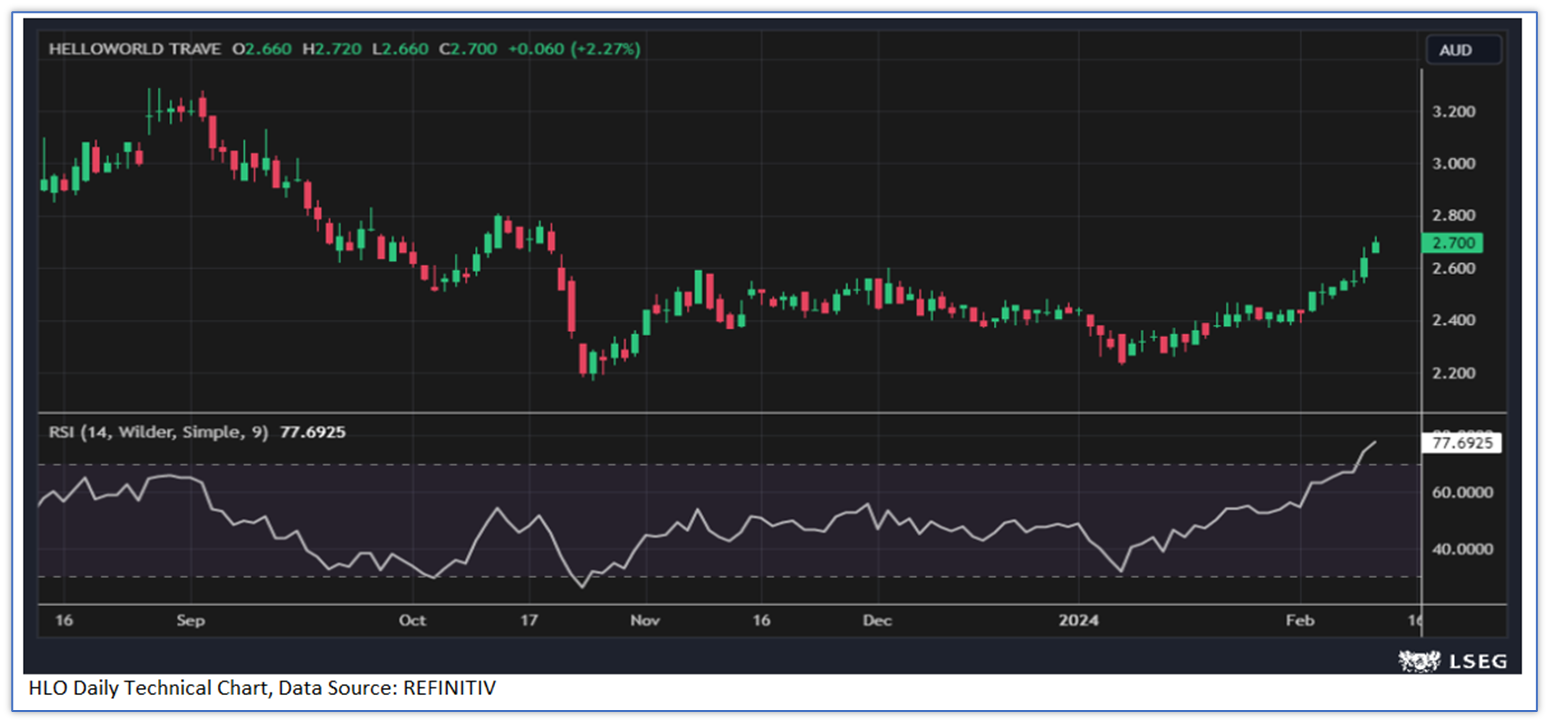Click the 60.0000 RSI axis label
The height and width of the screenshot is (723, 1549).
[x=1462, y=493]
